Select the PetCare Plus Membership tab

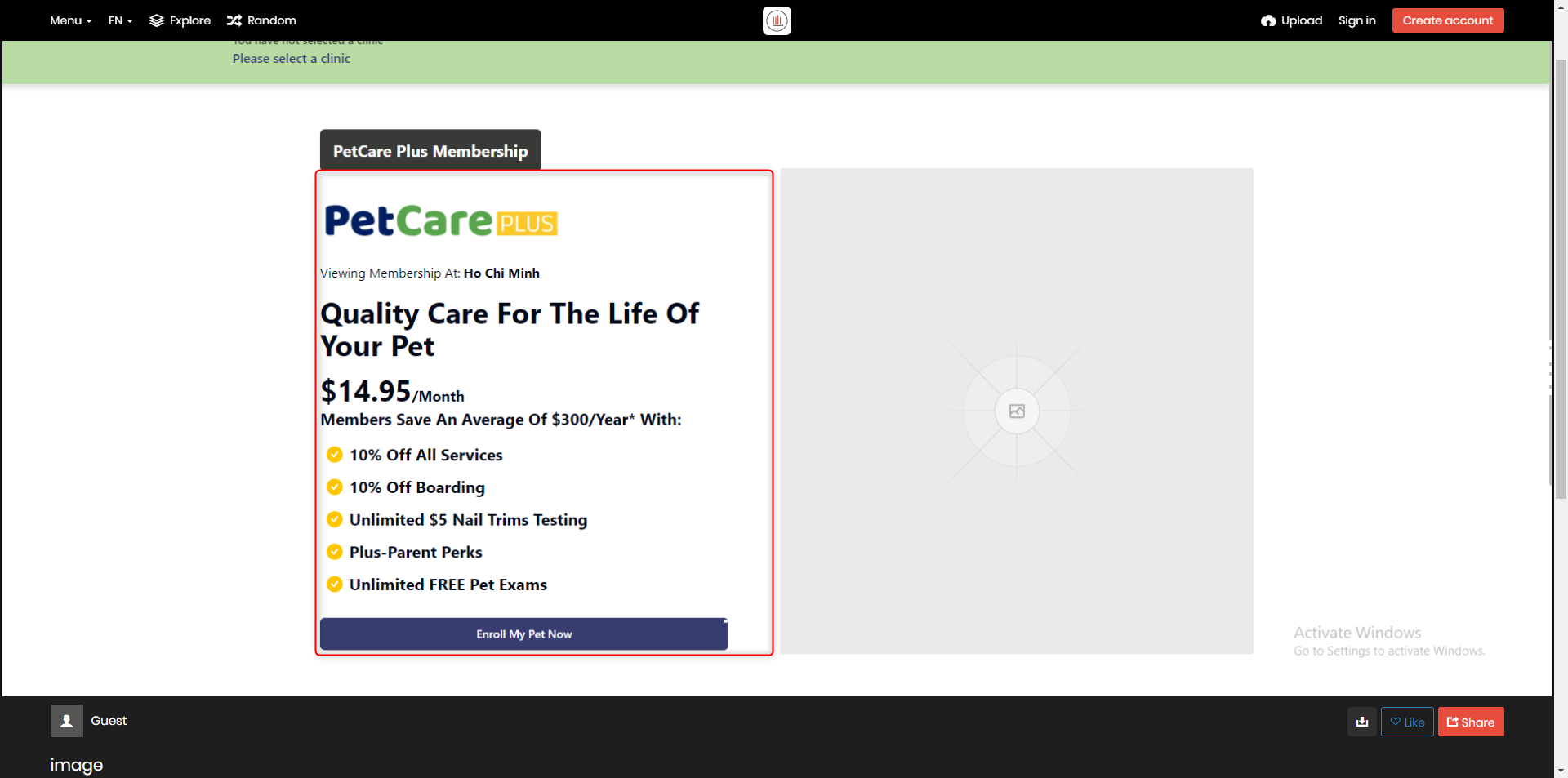click(430, 150)
